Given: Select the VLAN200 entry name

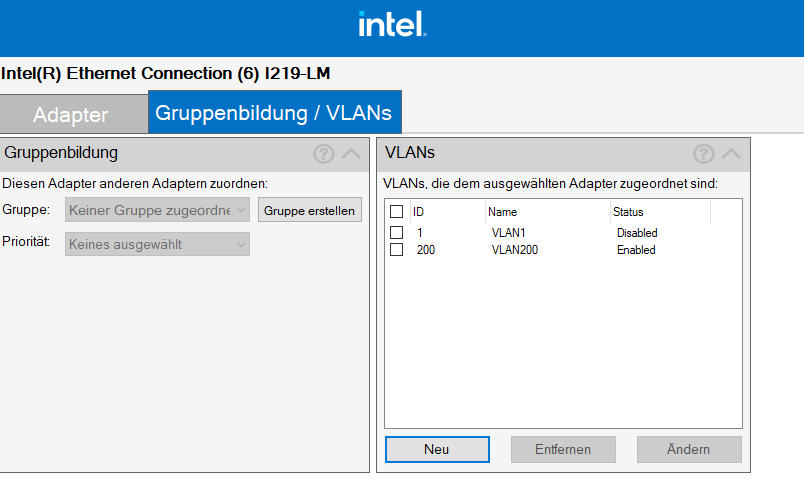Looking at the screenshot, I should point(515,250).
